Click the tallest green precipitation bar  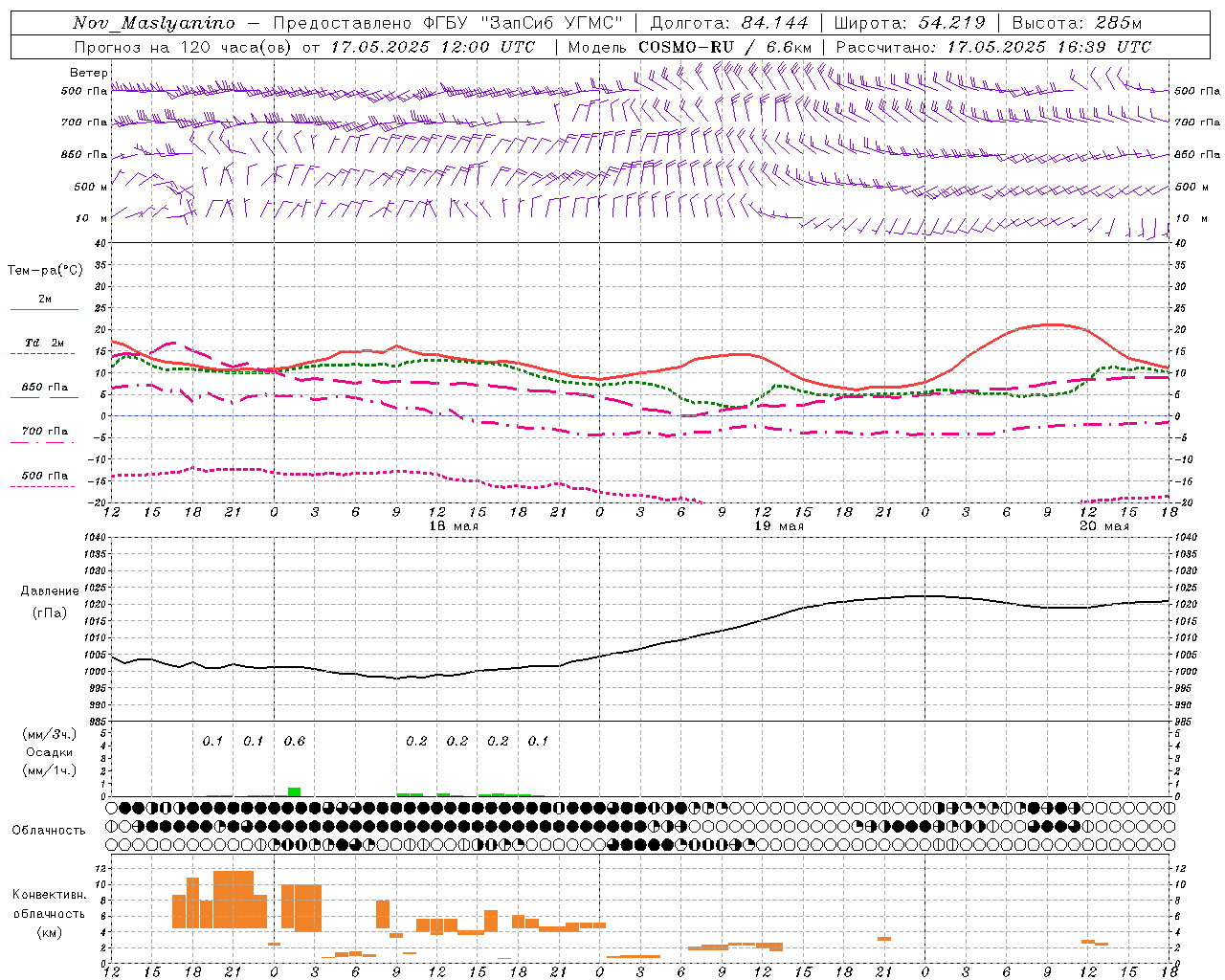(x=294, y=791)
